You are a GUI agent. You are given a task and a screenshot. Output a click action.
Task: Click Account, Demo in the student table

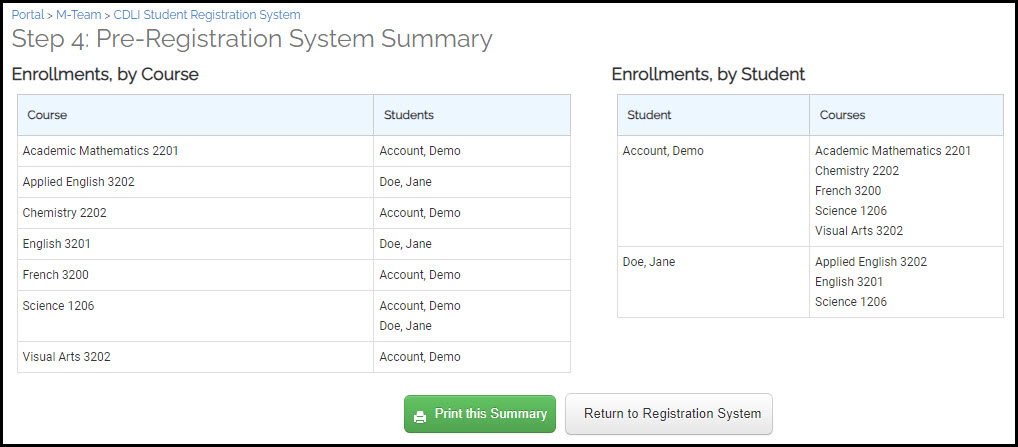663,151
